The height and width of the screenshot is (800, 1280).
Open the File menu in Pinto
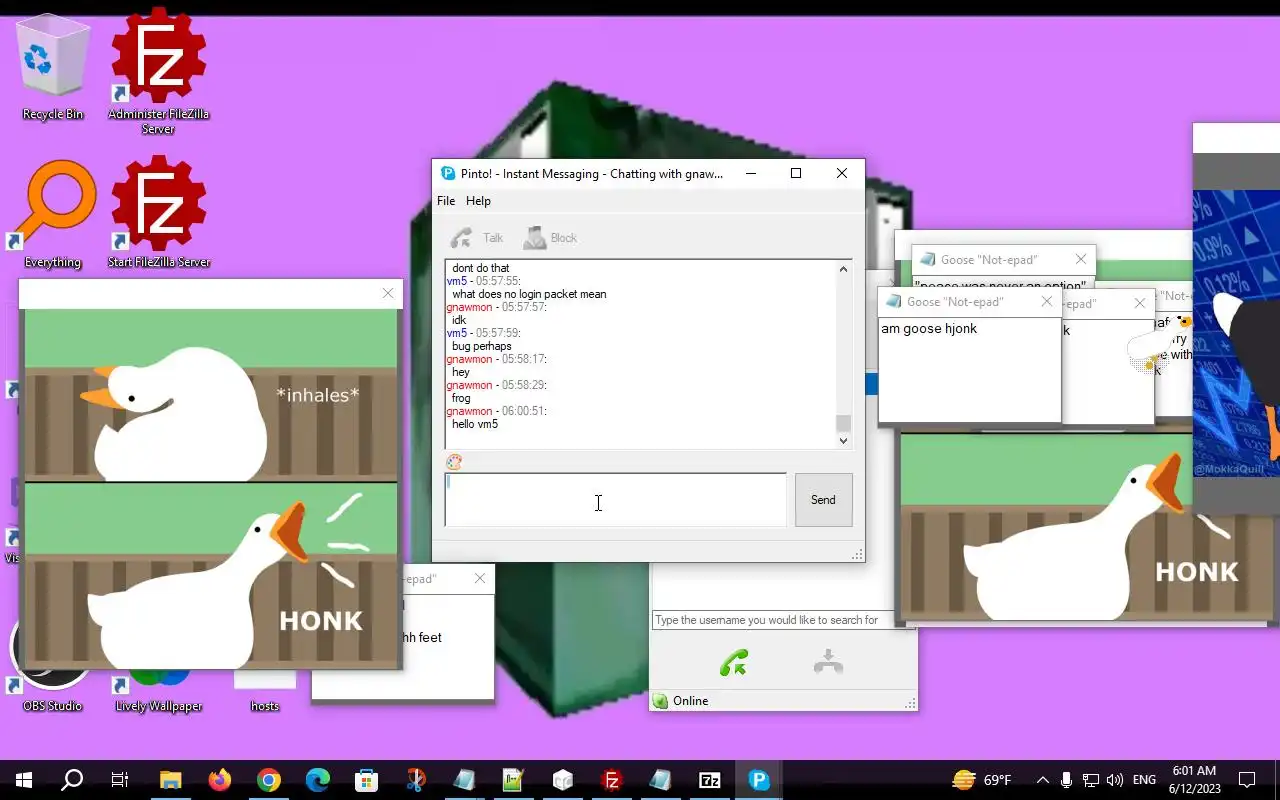[x=446, y=201]
